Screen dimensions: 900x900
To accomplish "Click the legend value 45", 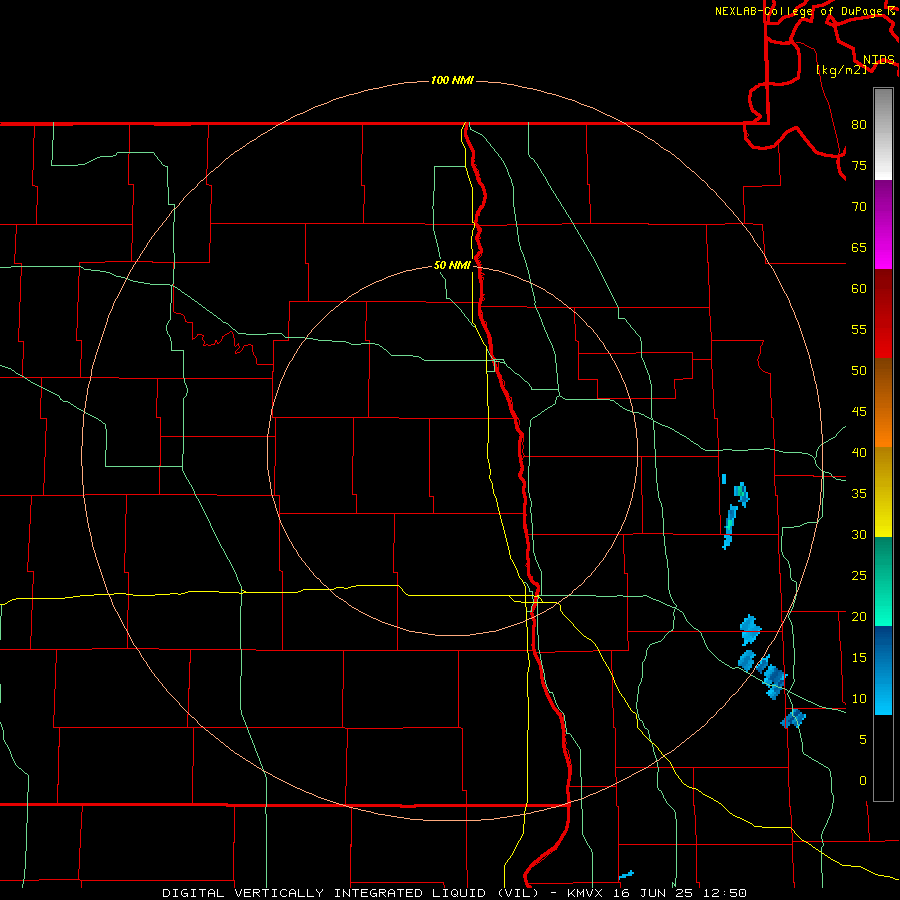I will point(859,412).
